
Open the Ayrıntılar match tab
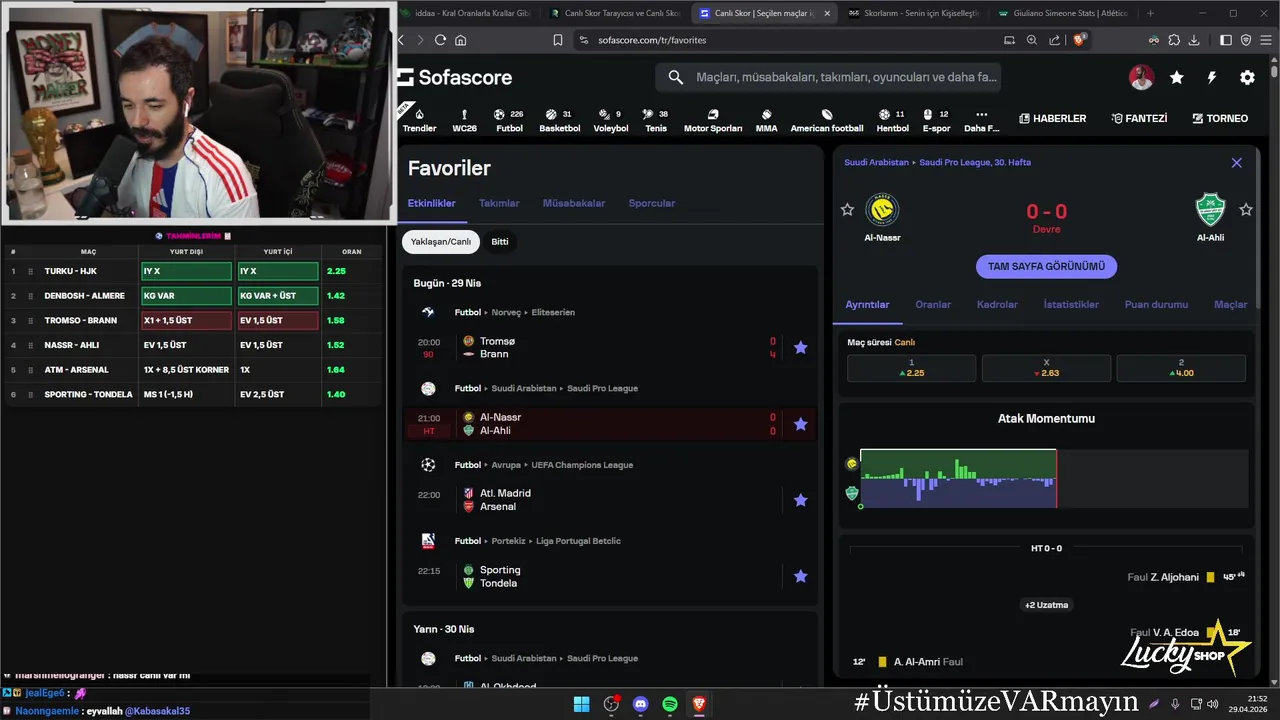(x=867, y=304)
